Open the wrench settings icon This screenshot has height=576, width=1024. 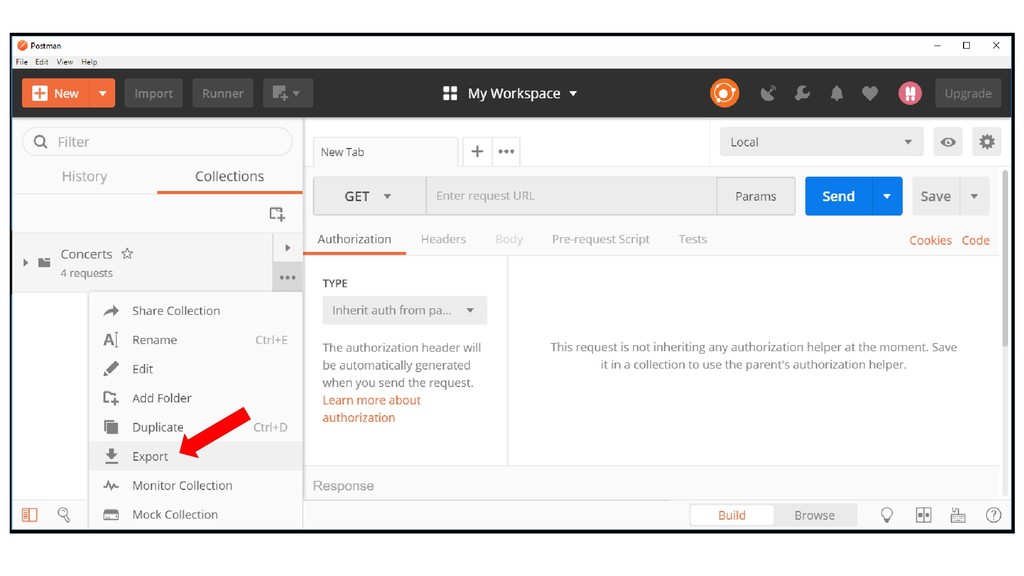tap(802, 93)
